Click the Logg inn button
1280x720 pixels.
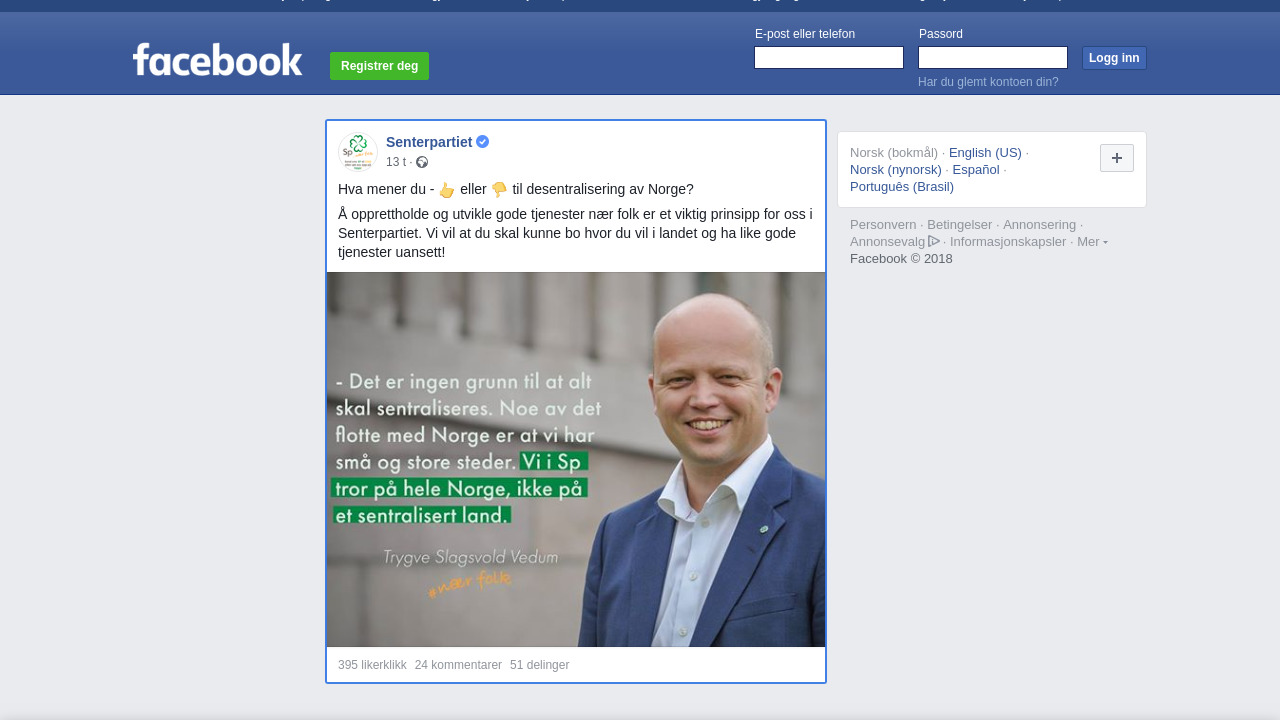coord(1114,58)
